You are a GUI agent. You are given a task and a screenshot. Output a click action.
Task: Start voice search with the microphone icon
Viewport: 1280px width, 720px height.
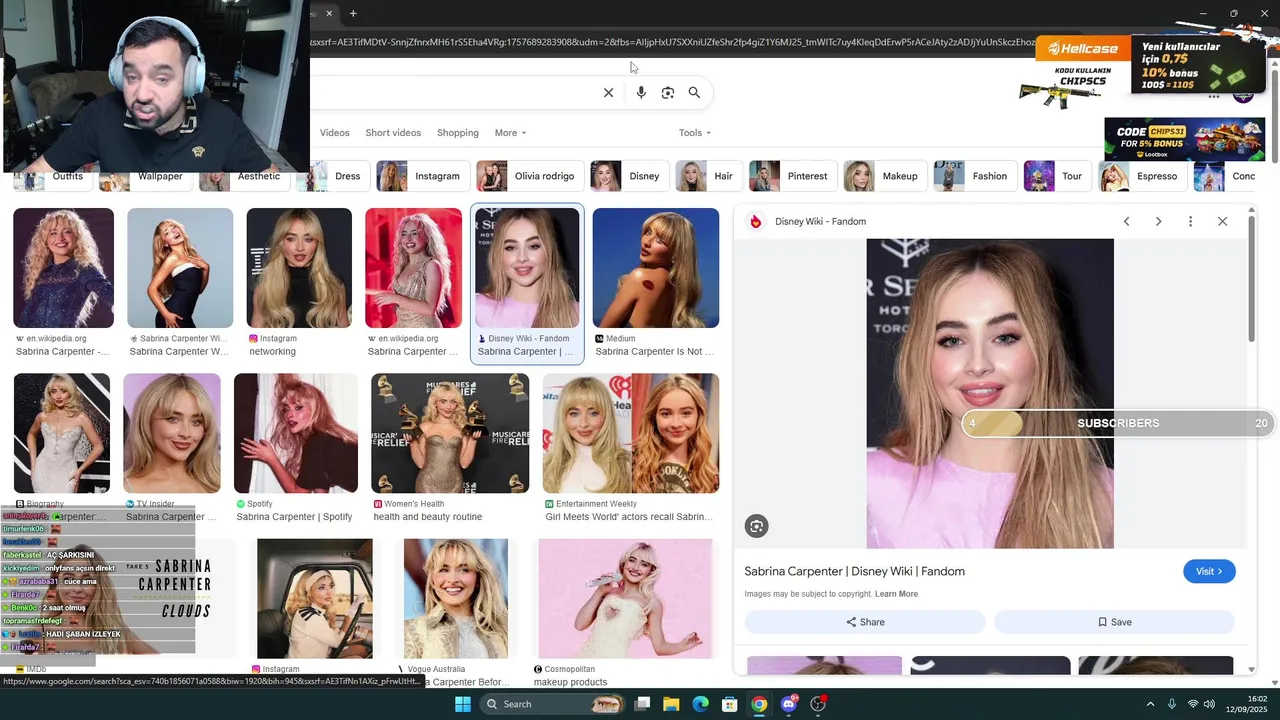click(641, 93)
